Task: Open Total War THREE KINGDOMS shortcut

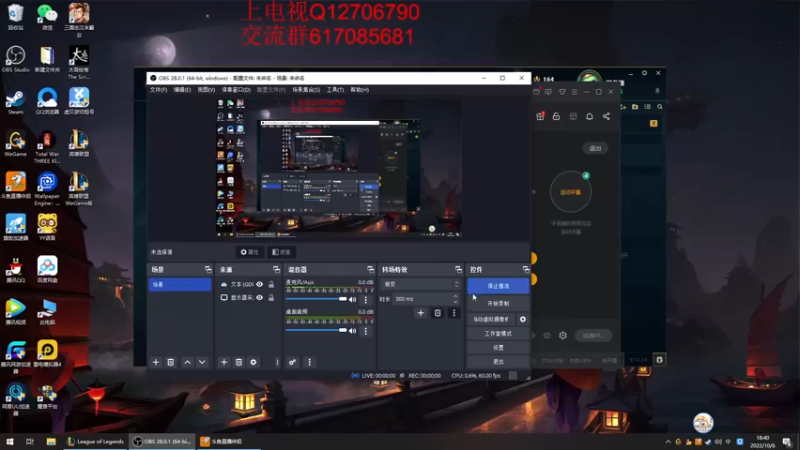Action: pyautogui.click(x=47, y=147)
